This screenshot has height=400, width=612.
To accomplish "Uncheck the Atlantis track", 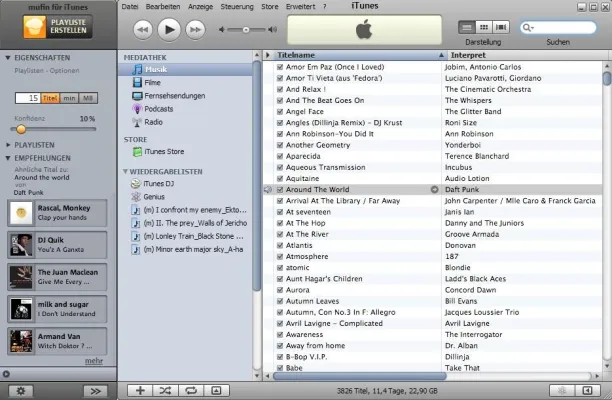I will 280,245.
